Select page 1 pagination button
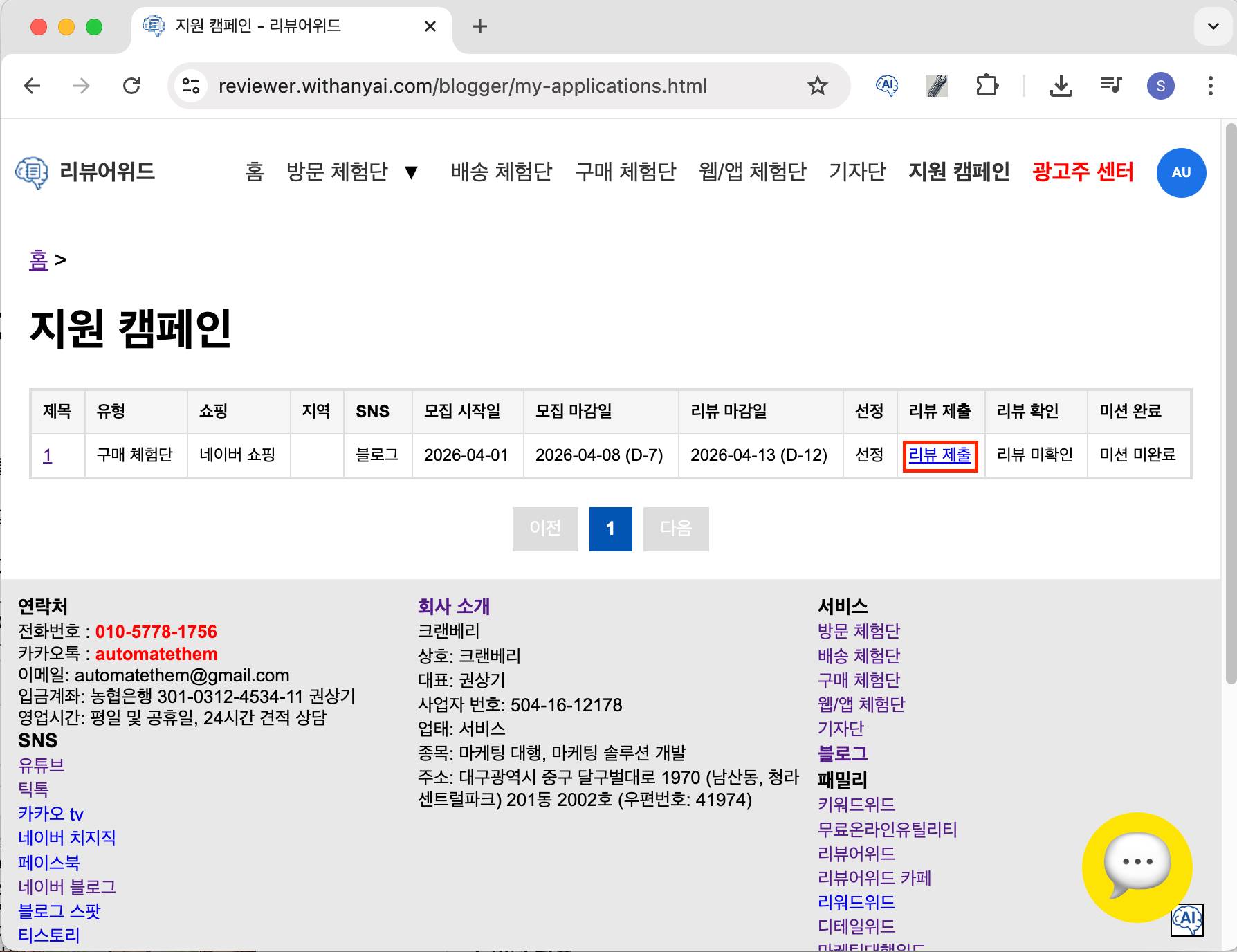The width and height of the screenshot is (1237, 952). 610,529
